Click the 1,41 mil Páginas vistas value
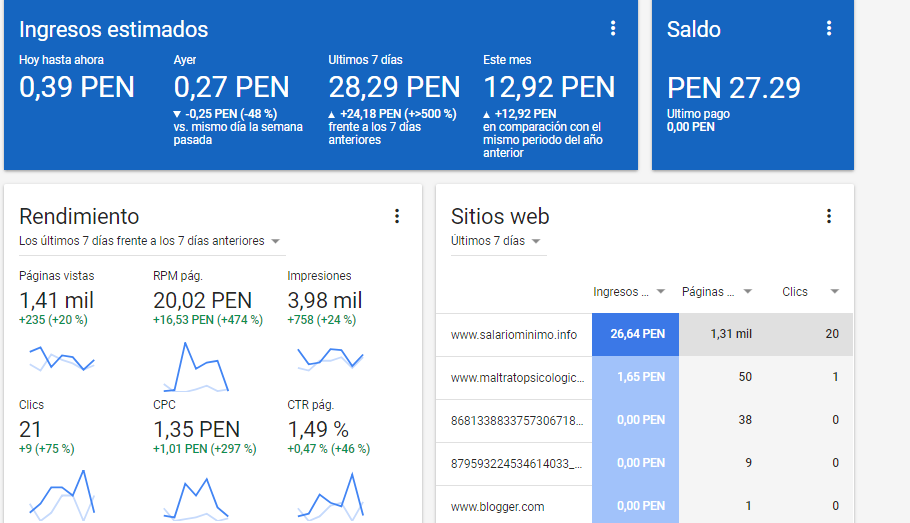This screenshot has width=910, height=523. point(56,301)
